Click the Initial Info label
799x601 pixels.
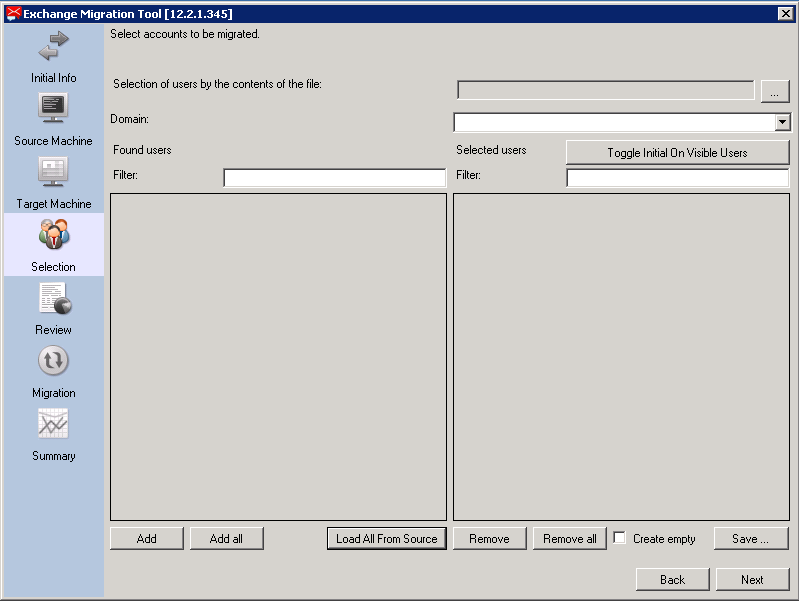tap(54, 78)
